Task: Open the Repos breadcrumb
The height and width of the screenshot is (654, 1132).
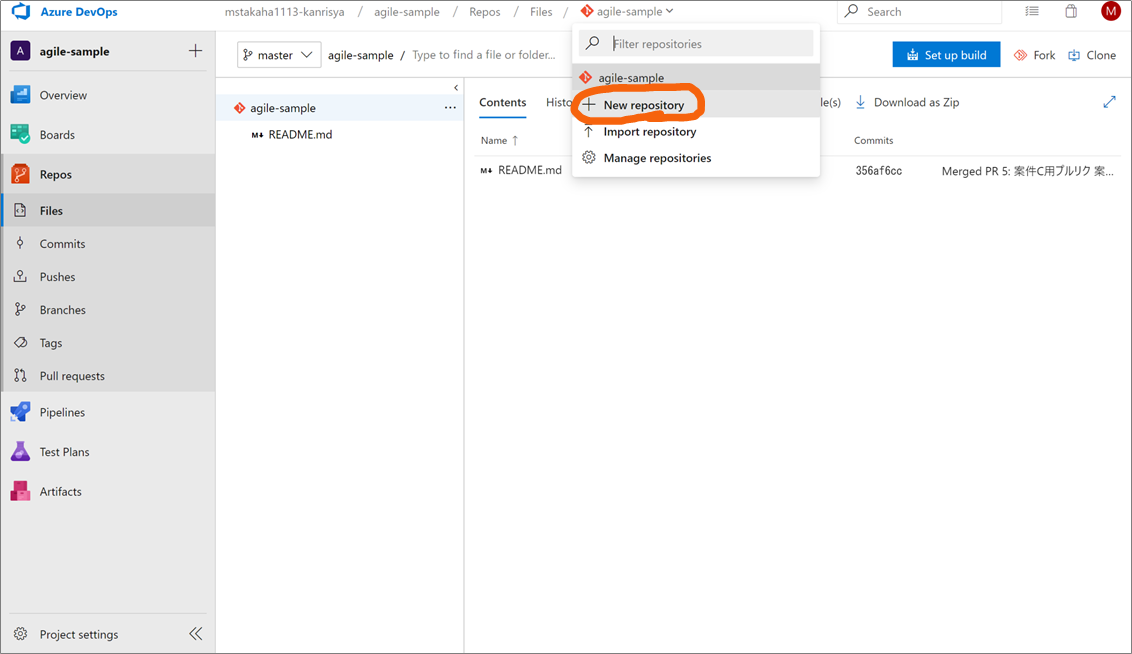Action: [x=484, y=12]
